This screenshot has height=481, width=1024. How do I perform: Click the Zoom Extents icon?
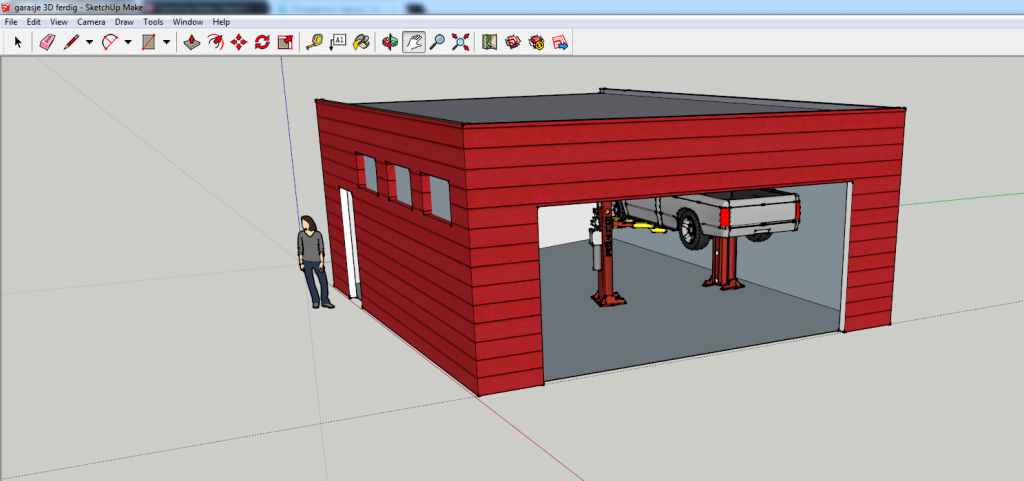pos(460,42)
